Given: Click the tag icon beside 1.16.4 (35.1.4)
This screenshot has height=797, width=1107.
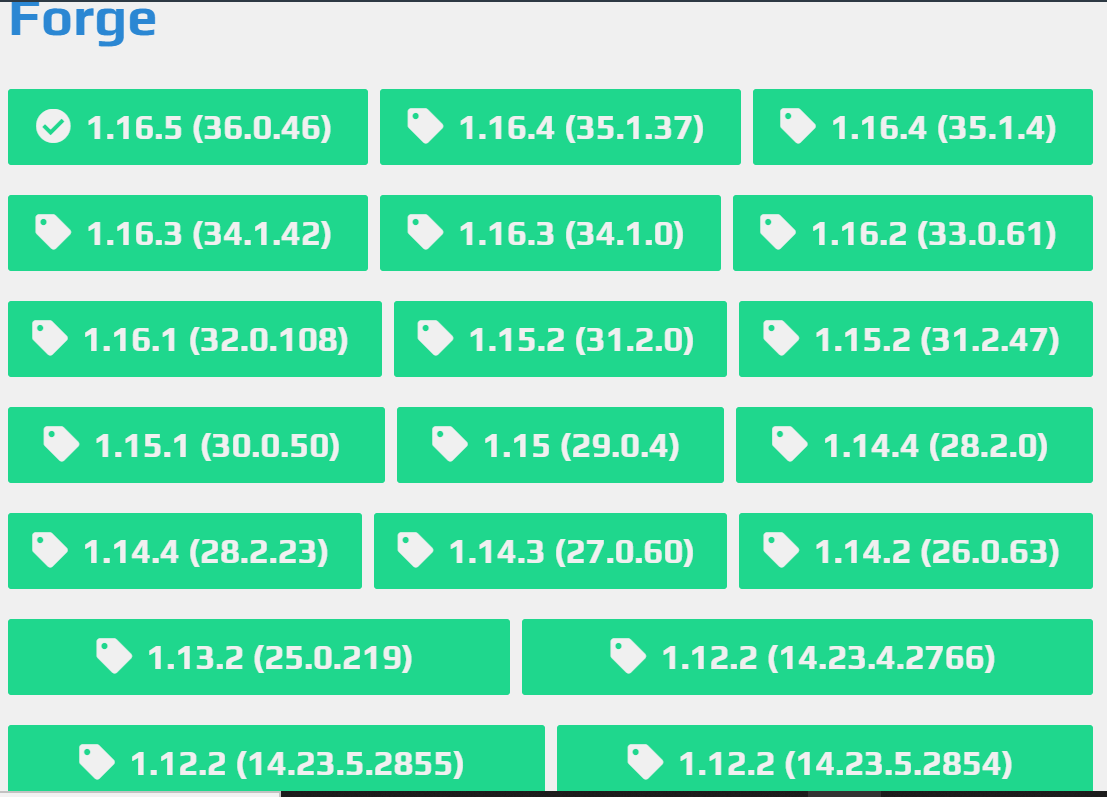Looking at the screenshot, I should 798,126.
